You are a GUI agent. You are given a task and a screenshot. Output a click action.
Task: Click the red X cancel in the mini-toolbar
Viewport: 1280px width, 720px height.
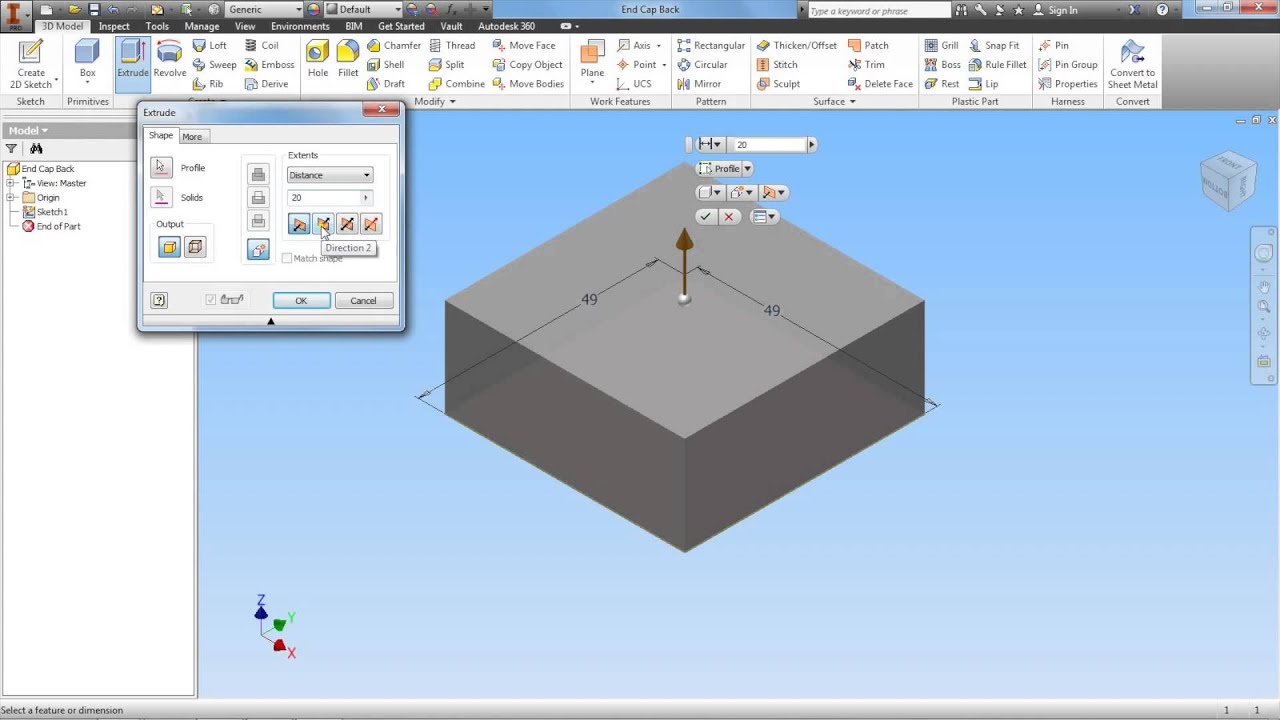point(729,216)
